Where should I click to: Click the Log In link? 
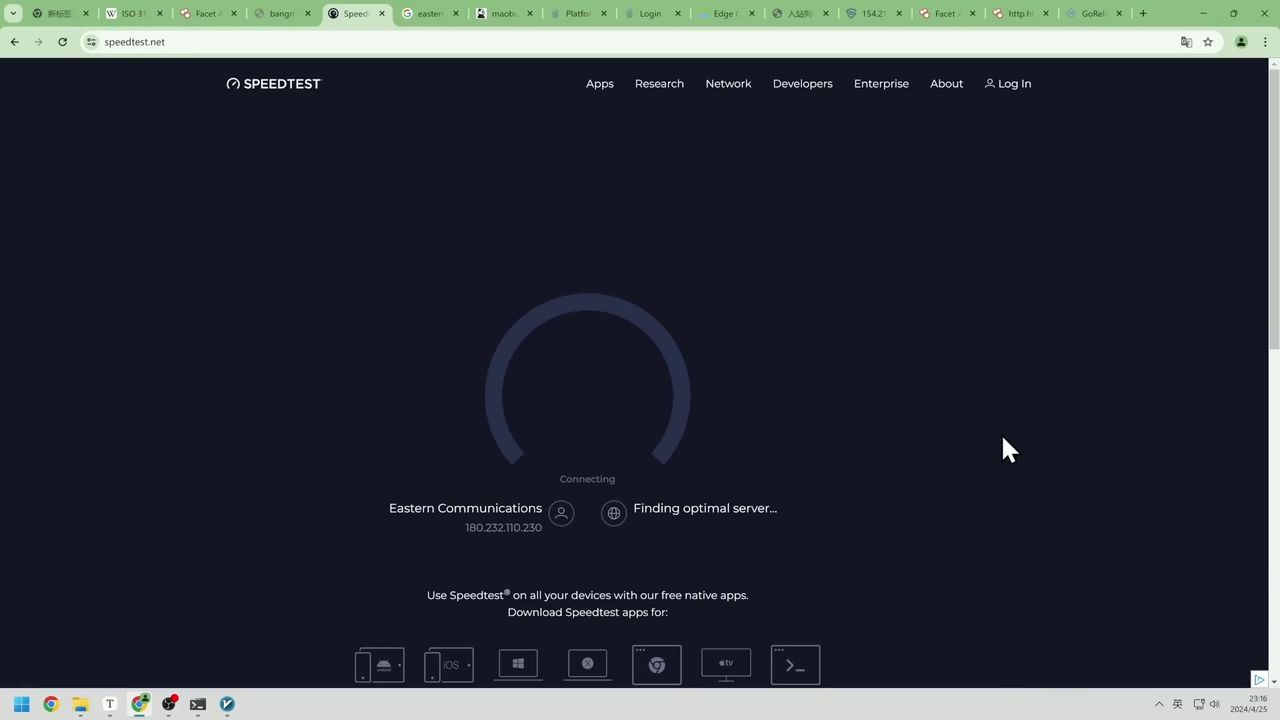click(x=1008, y=84)
